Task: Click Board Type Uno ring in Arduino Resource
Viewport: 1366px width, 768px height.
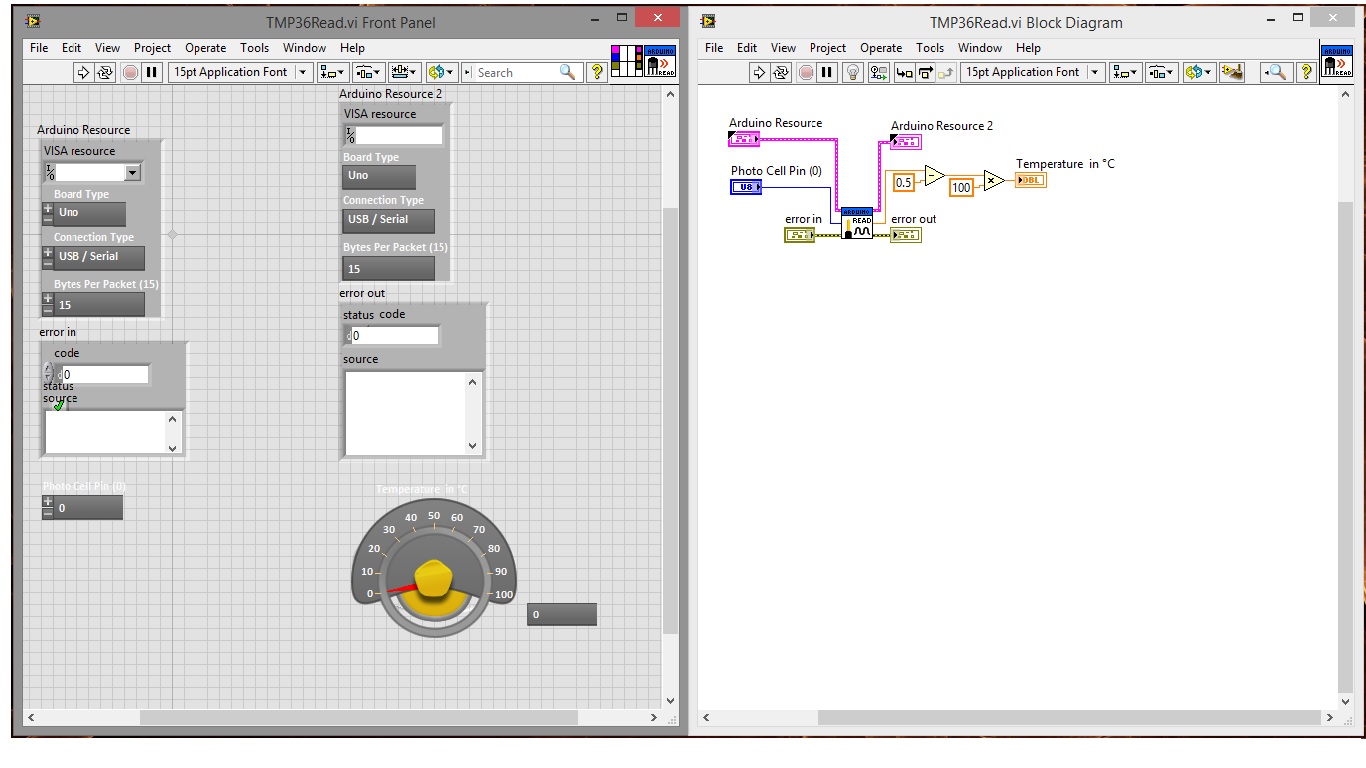Action: [x=90, y=213]
